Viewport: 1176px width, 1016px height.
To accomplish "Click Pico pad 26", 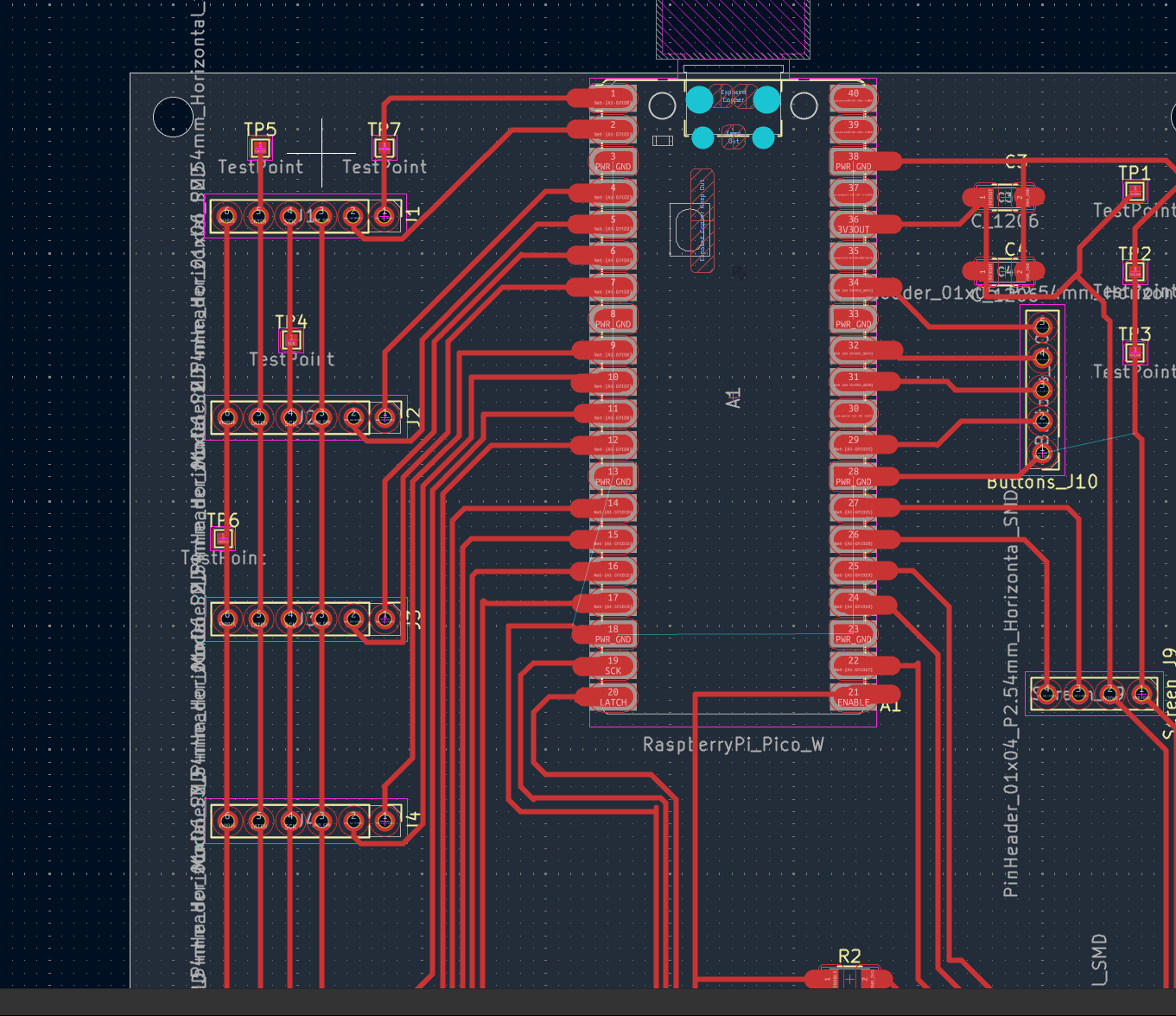I will [x=854, y=539].
